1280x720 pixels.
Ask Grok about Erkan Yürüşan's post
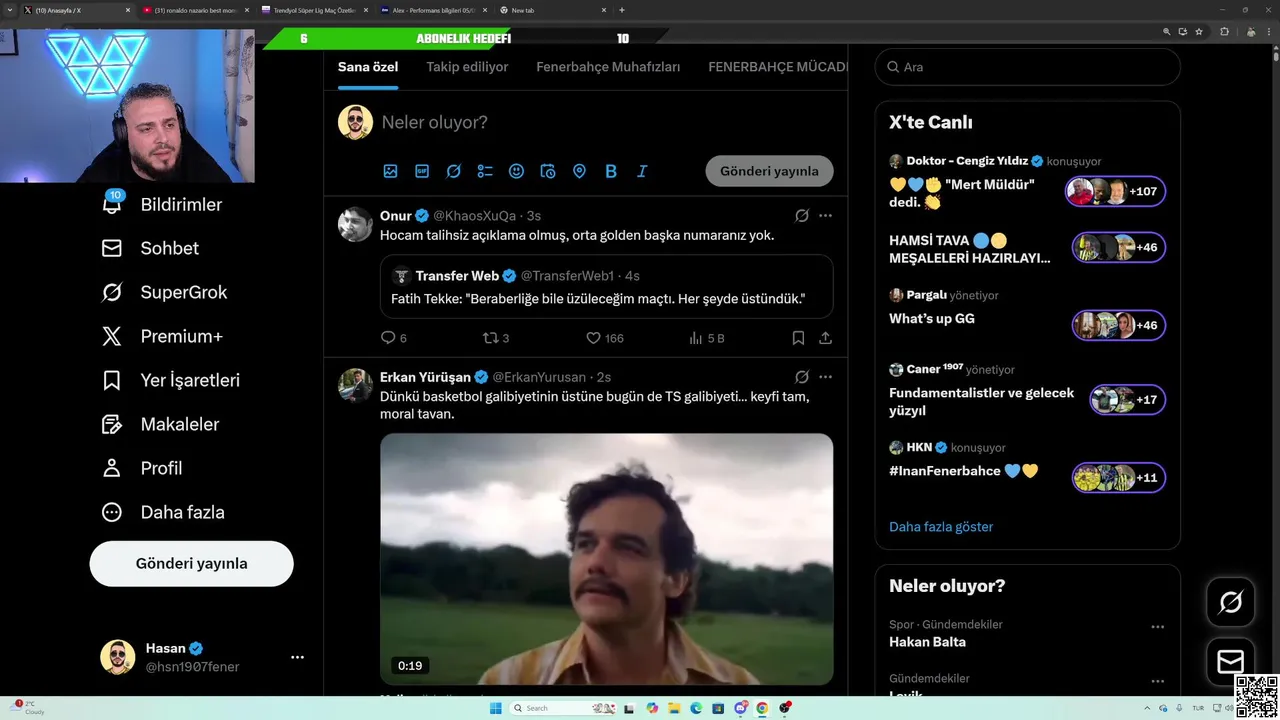coord(802,377)
